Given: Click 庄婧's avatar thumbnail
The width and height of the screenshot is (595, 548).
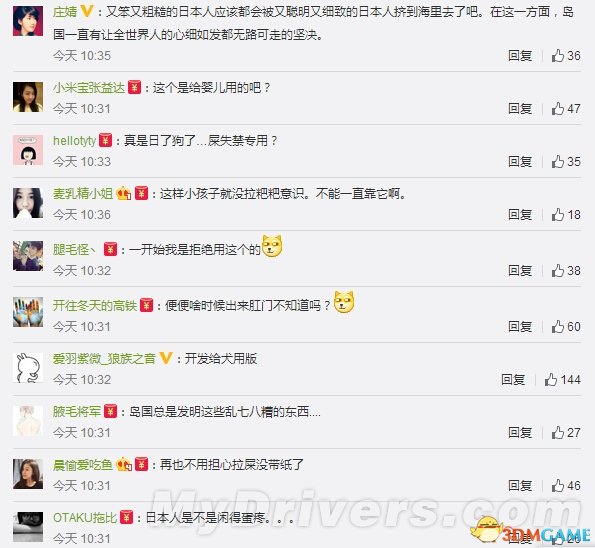Looking at the screenshot, I should [28, 21].
